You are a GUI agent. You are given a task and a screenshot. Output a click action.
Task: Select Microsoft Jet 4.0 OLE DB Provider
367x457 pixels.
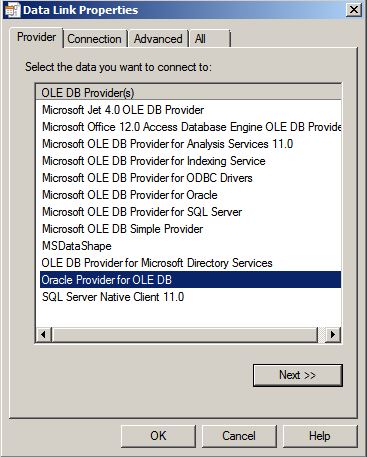tap(190, 110)
